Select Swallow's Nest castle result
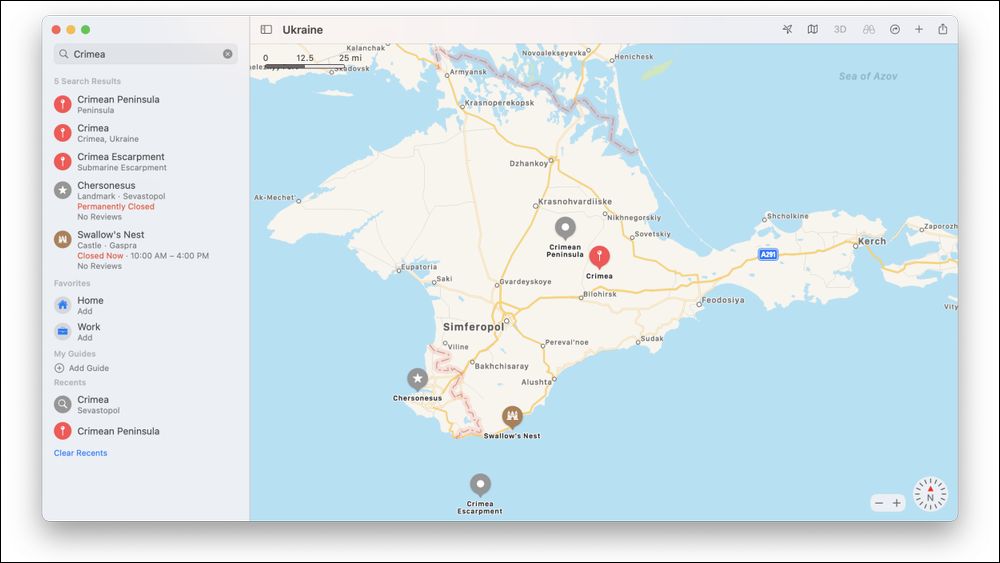Image resolution: width=1000 pixels, height=563 pixels. point(145,249)
